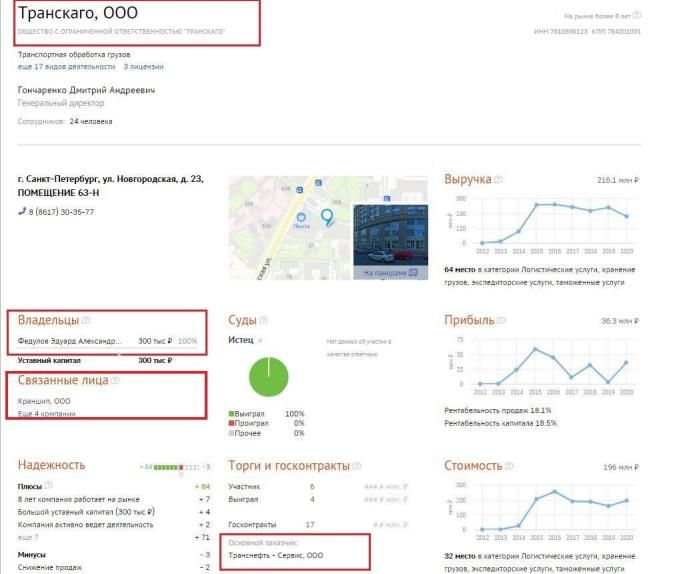Click the green court results pie chart
The height and width of the screenshot is (574, 674).
pos(269,377)
